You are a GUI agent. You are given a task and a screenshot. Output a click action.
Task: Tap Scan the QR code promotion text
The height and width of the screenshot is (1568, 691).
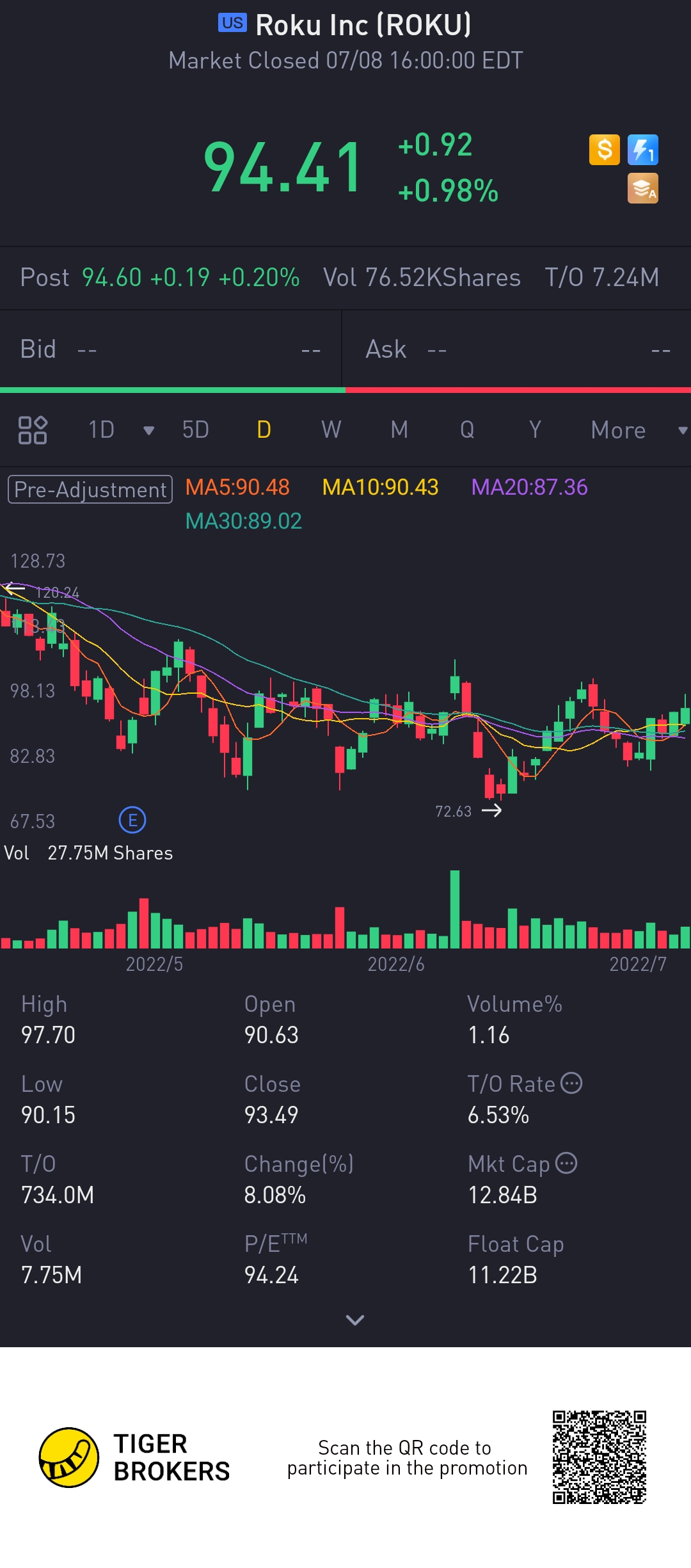[x=407, y=1457]
